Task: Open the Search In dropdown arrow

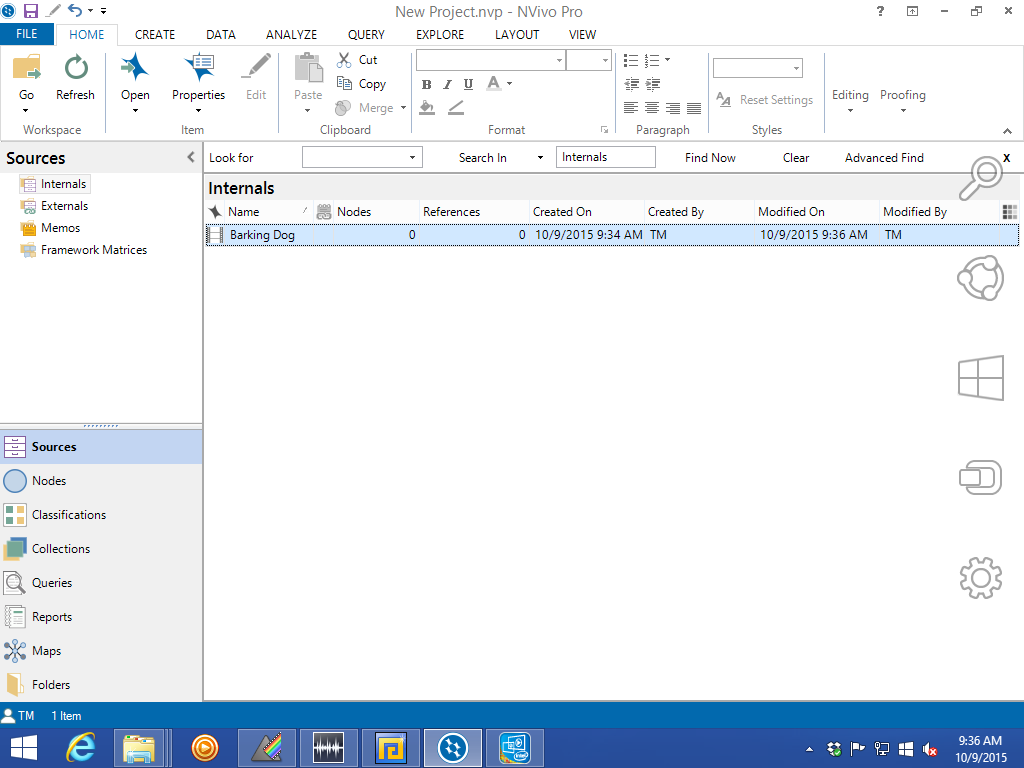Action: click(x=540, y=158)
